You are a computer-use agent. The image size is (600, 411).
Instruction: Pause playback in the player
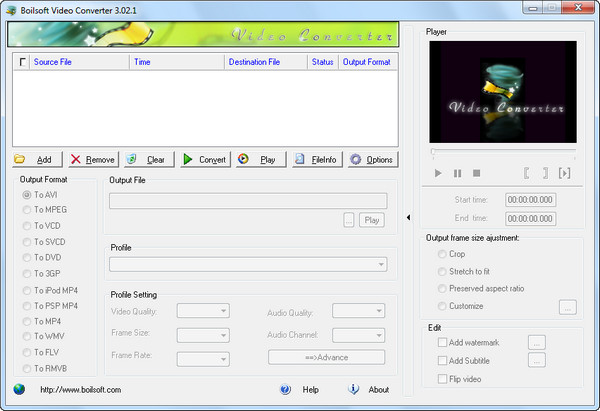point(457,173)
